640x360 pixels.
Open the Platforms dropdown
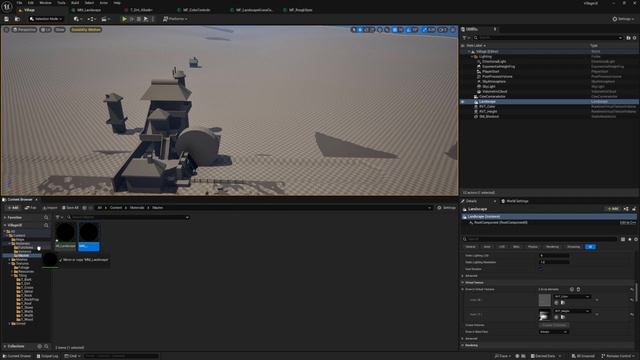(175, 19)
